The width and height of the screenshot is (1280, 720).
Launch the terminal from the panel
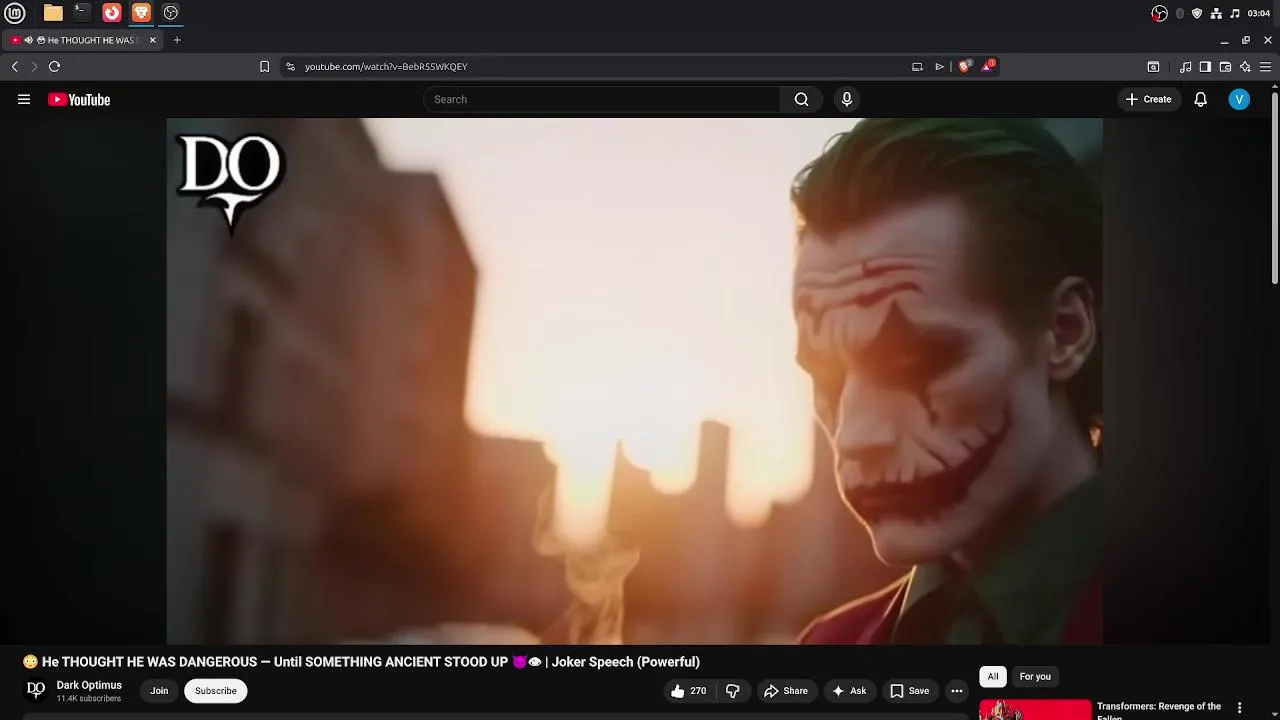point(82,13)
